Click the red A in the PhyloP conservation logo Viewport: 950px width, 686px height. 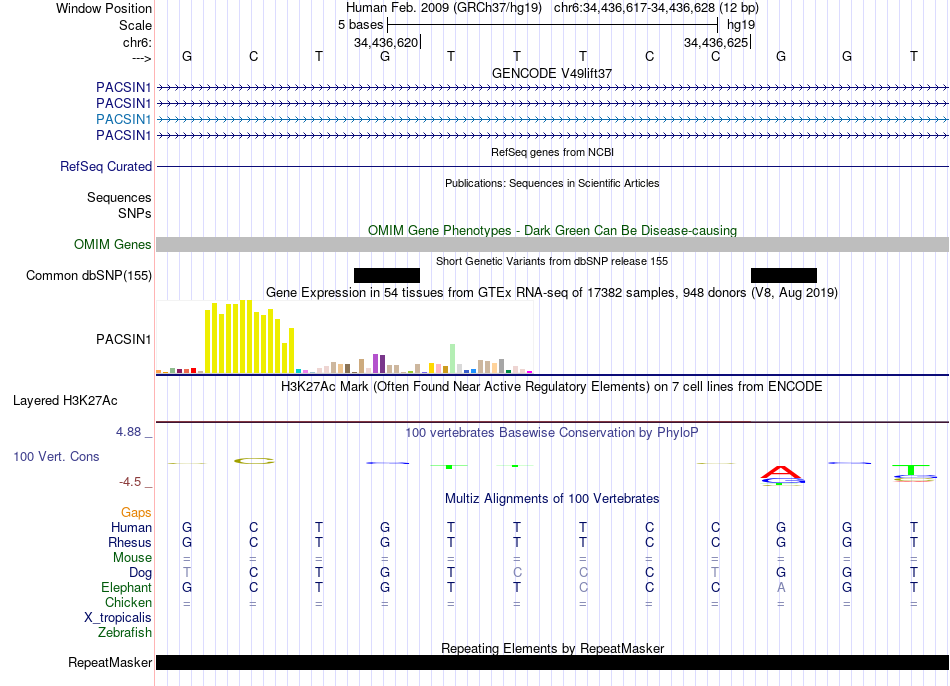[781, 472]
